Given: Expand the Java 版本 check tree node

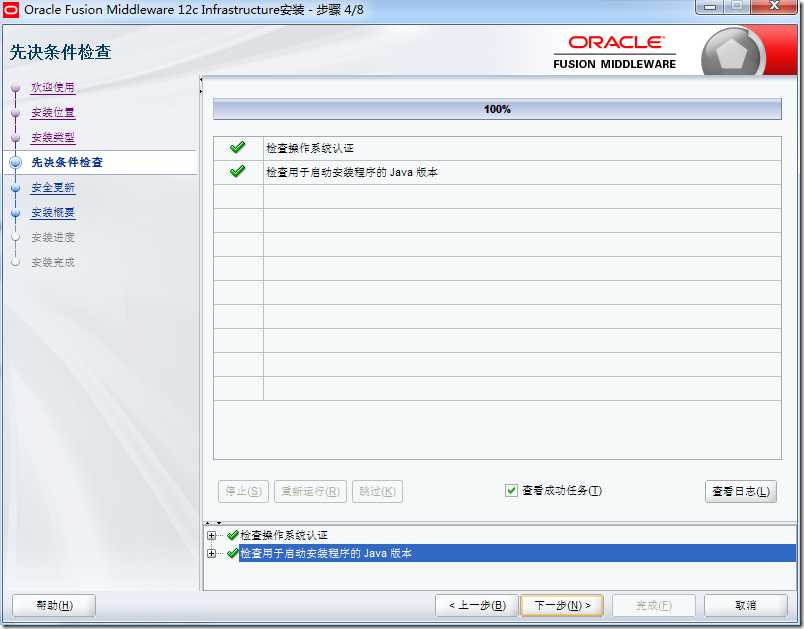Looking at the screenshot, I should pos(211,553).
